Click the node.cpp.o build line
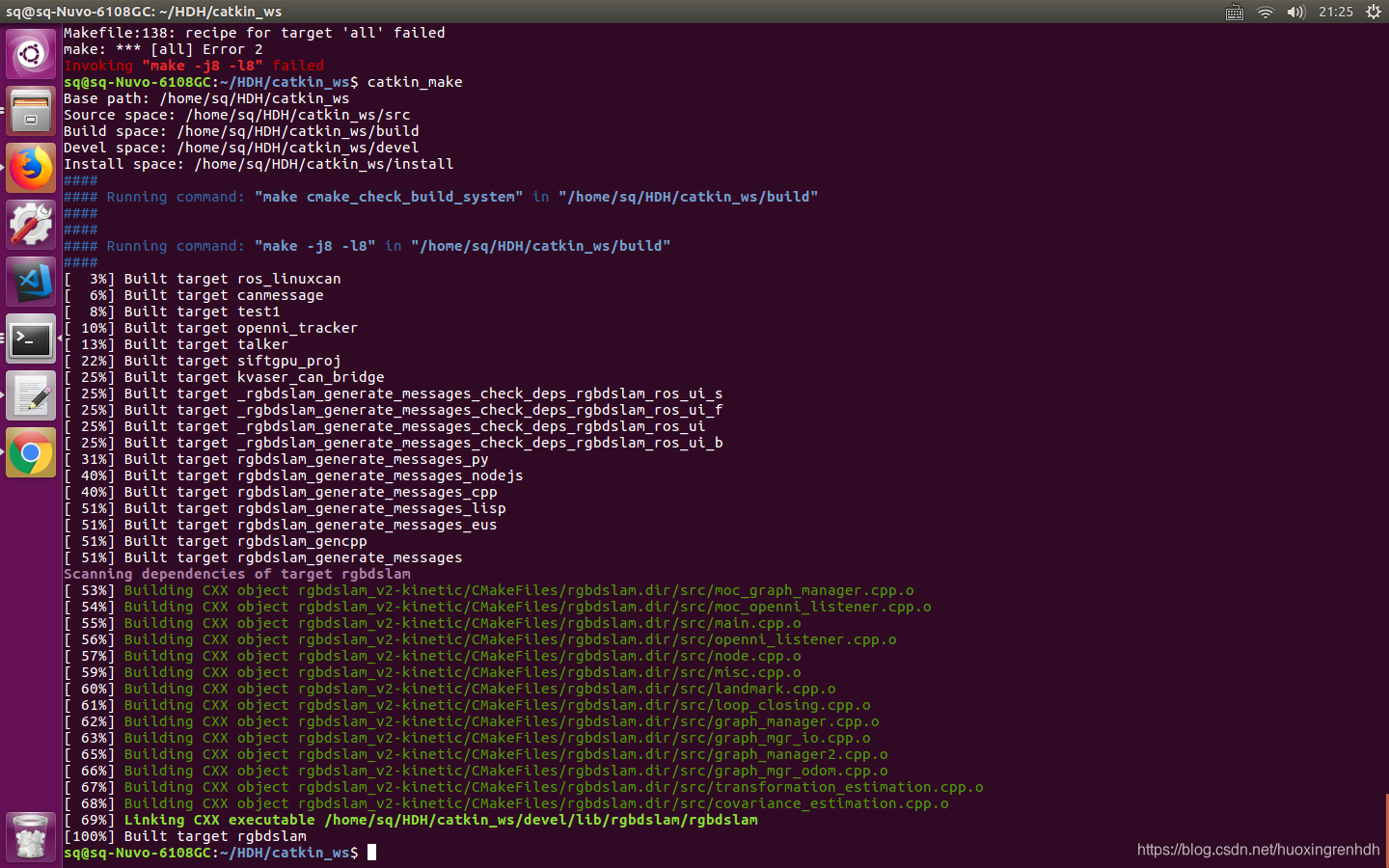Image resolution: width=1389 pixels, height=868 pixels. (x=432, y=656)
